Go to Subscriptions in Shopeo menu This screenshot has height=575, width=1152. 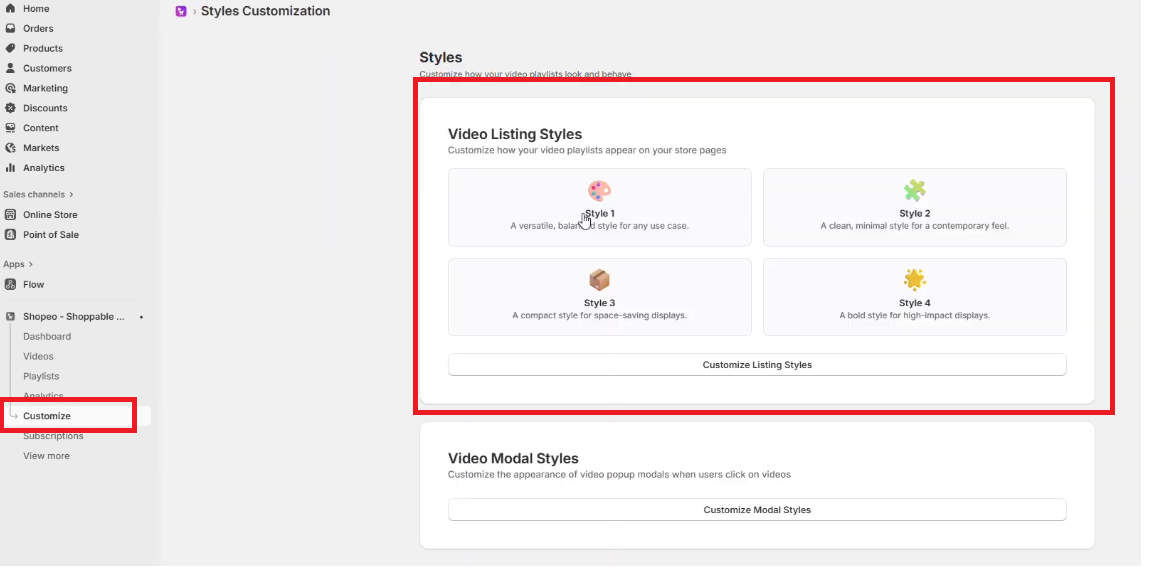coord(53,436)
